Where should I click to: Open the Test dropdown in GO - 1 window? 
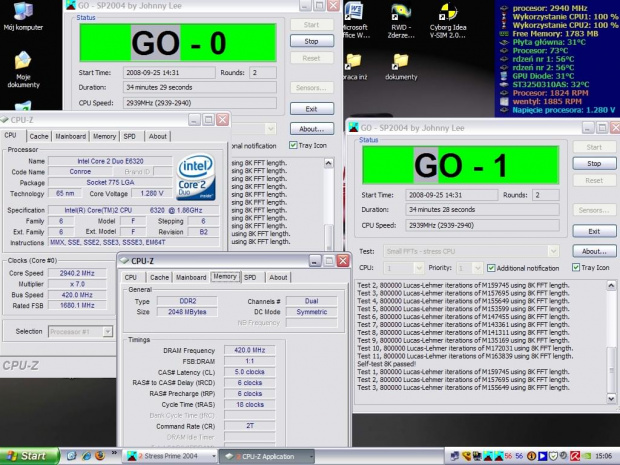click(x=553, y=251)
